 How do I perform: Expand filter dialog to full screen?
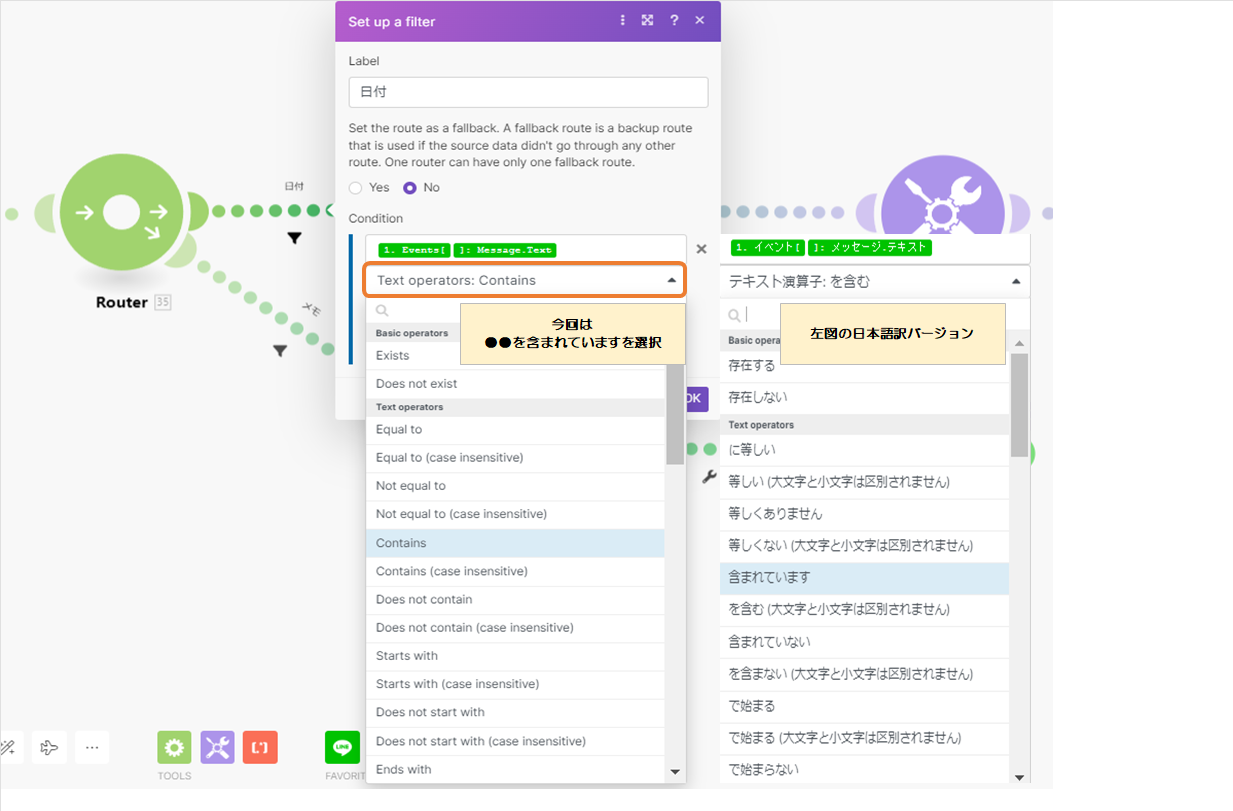(x=648, y=20)
